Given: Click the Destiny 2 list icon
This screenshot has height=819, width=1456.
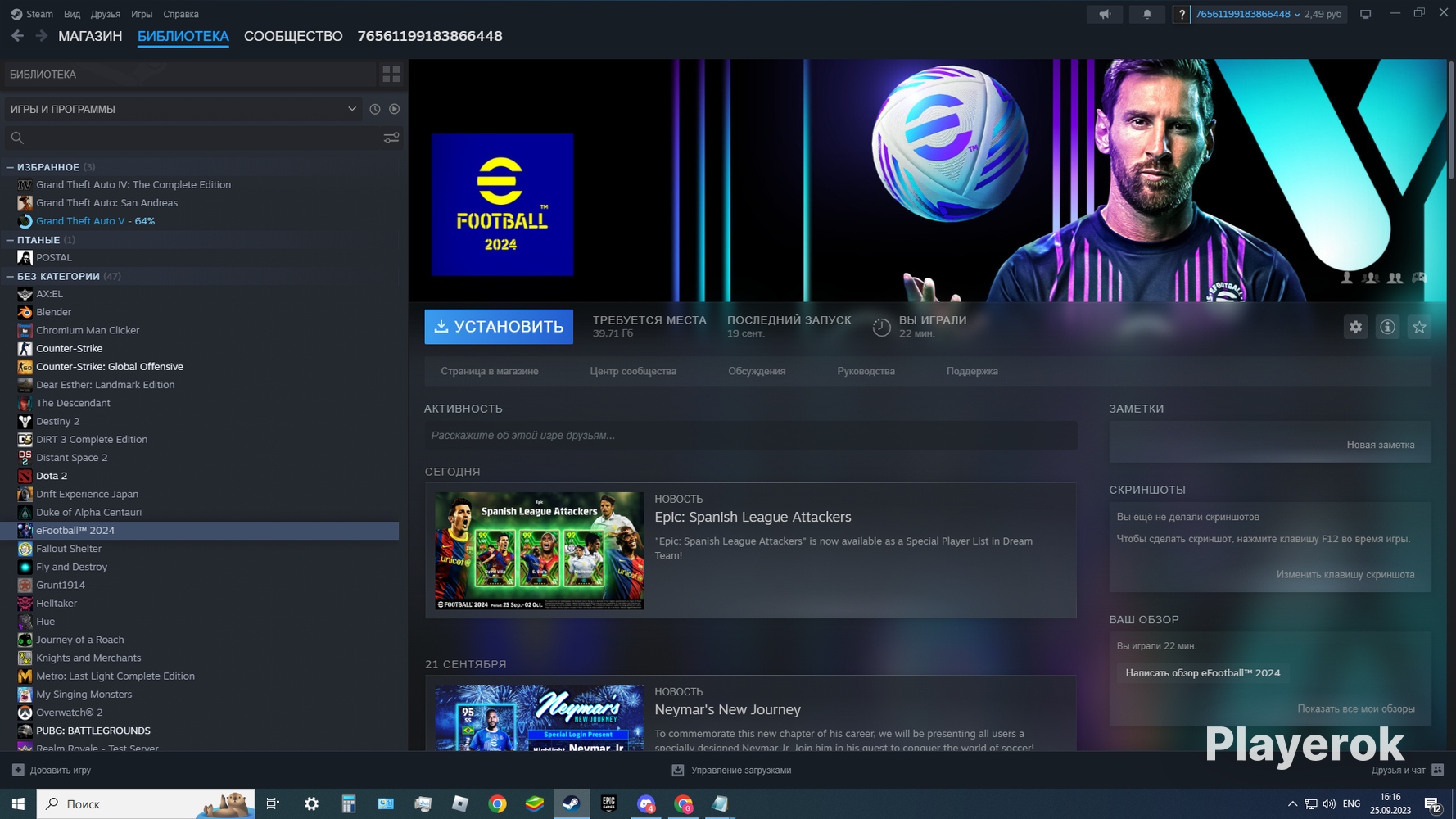Looking at the screenshot, I should 25,421.
